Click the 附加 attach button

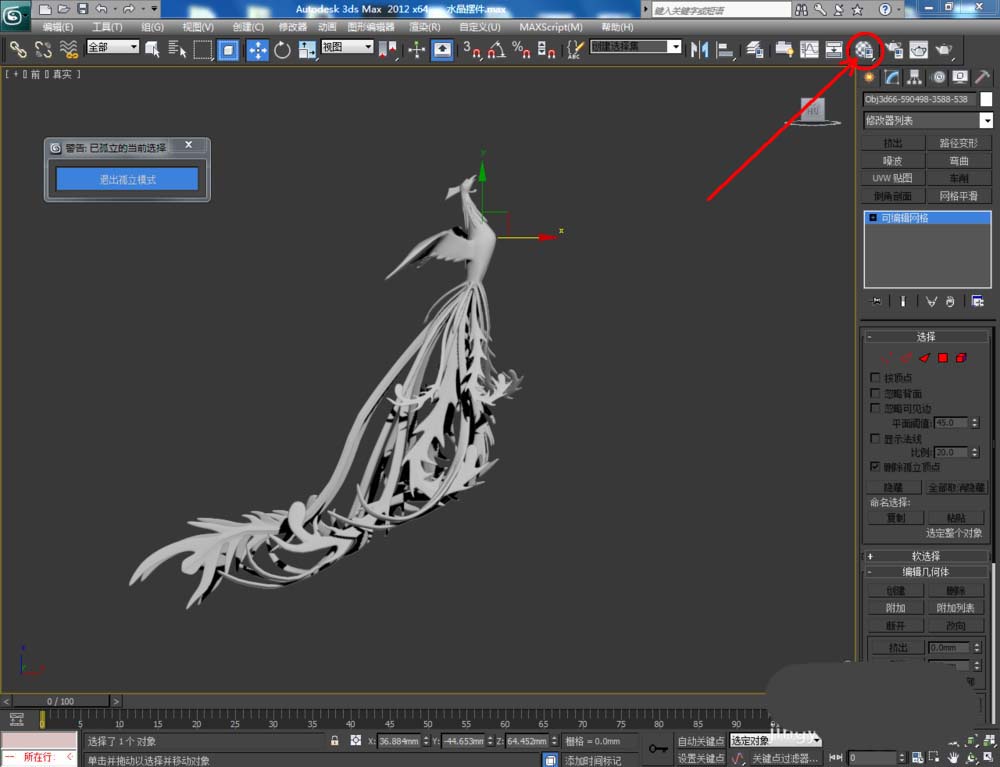[895, 608]
